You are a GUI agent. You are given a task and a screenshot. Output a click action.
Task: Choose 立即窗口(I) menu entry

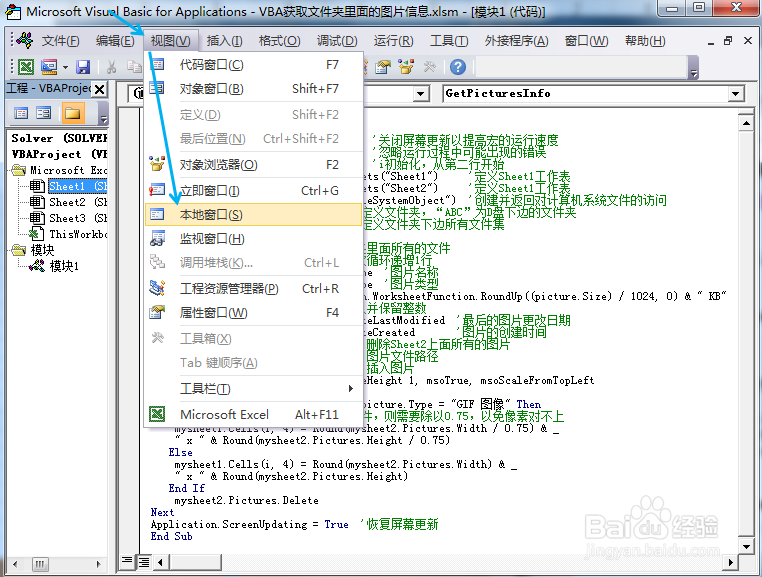click(254, 191)
